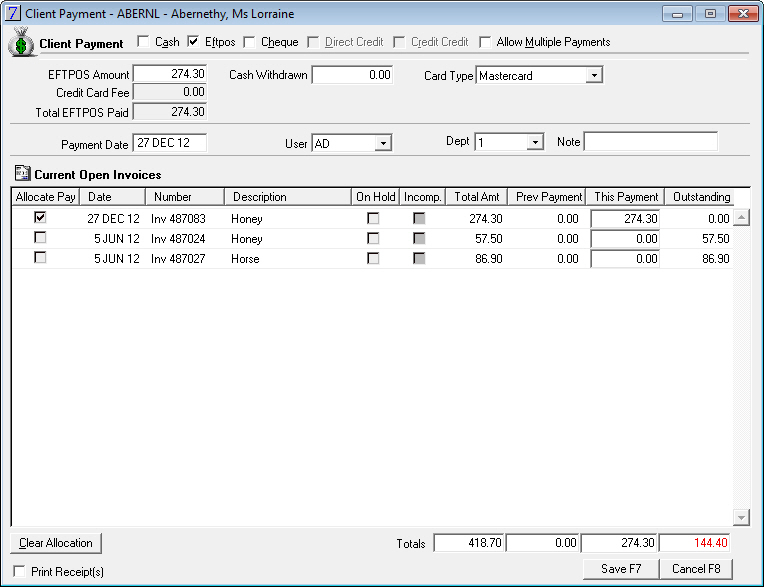Click the Total Amt value 57.50
764x587 pixels.
489,239
